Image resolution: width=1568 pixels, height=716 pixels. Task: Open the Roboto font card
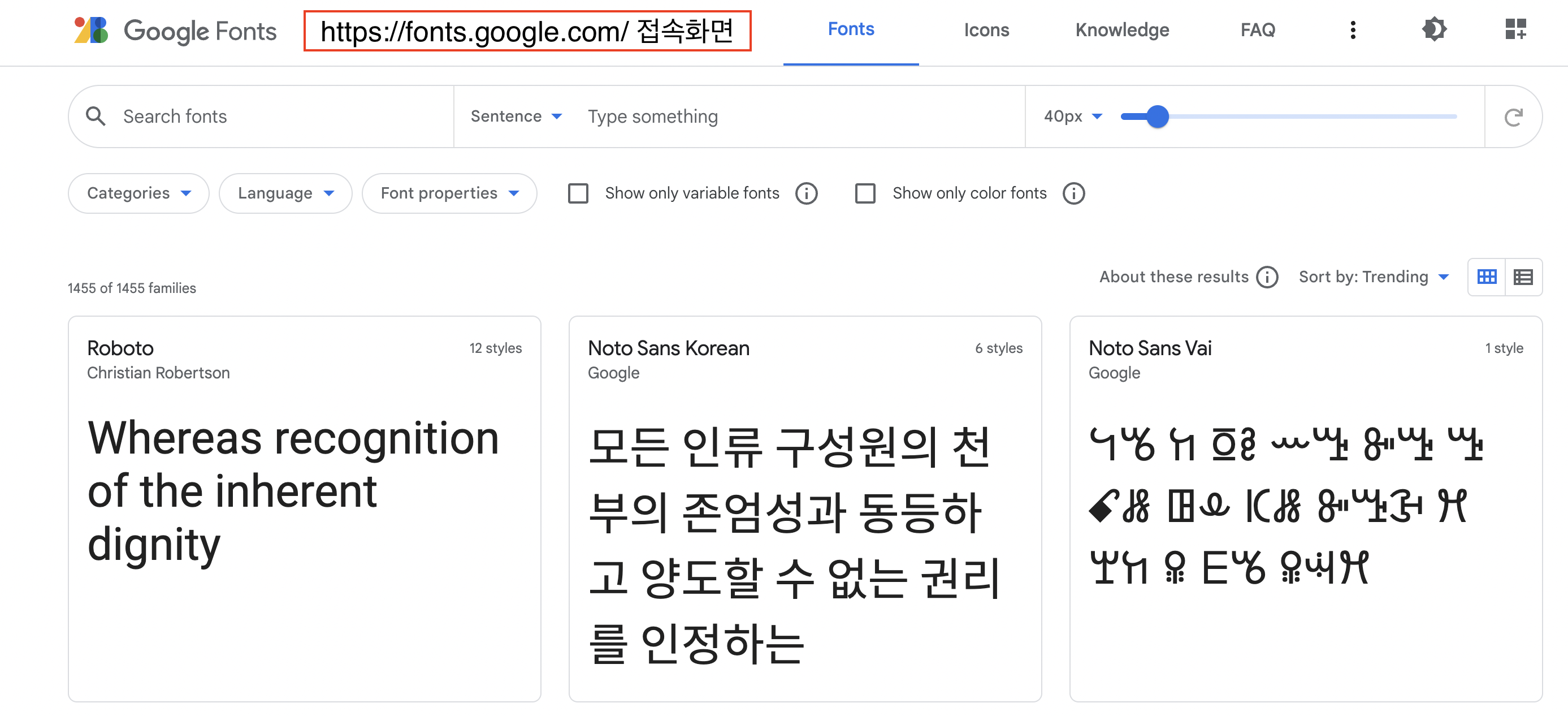click(304, 509)
